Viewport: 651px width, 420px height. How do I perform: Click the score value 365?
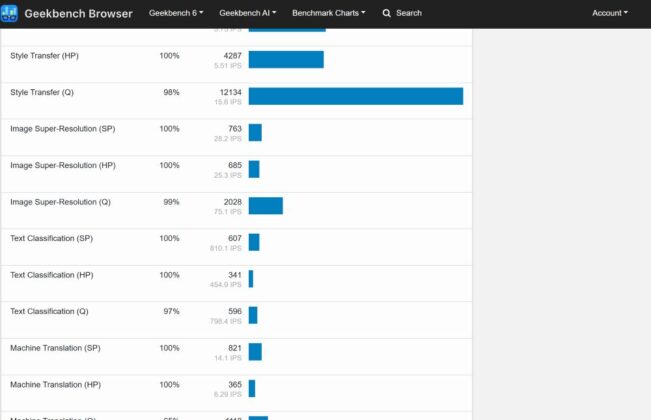pyautogui.click(x=235, y=385)
